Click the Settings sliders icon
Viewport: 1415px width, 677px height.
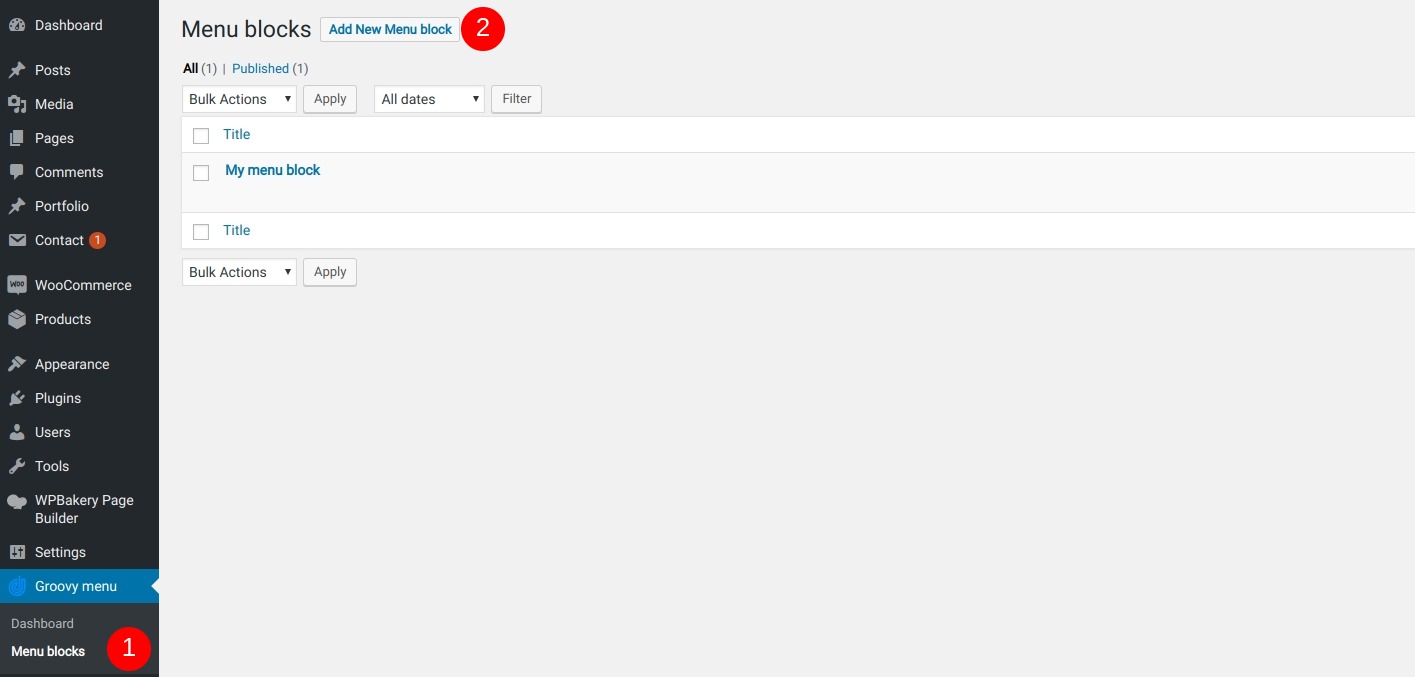coord(17,552)
